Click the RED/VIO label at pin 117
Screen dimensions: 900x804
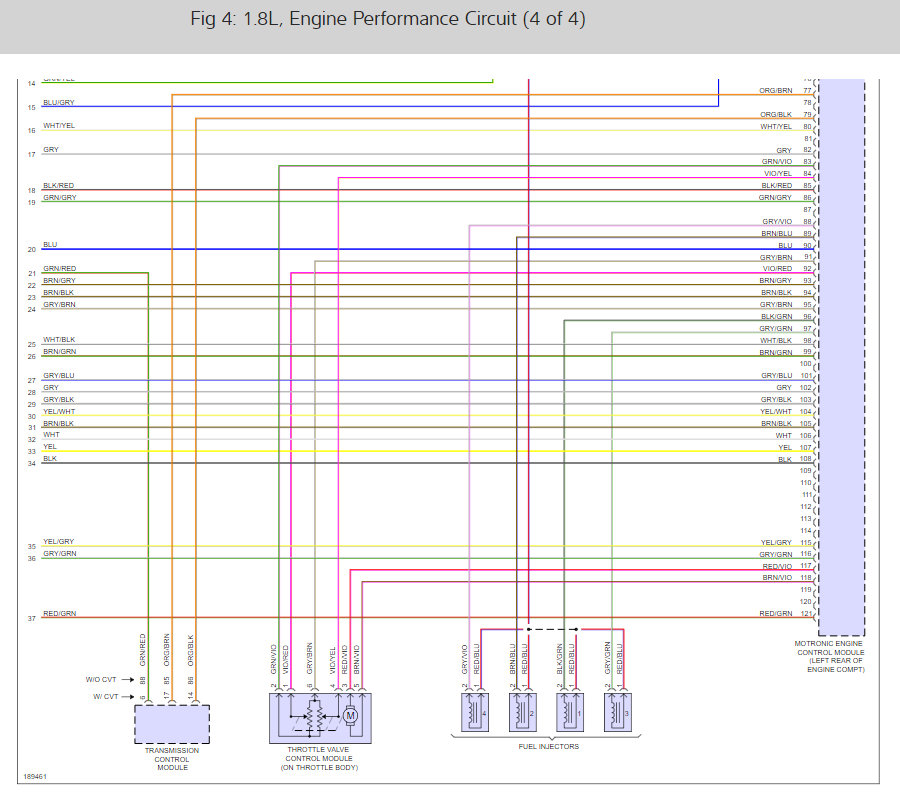tap(777, 566)
